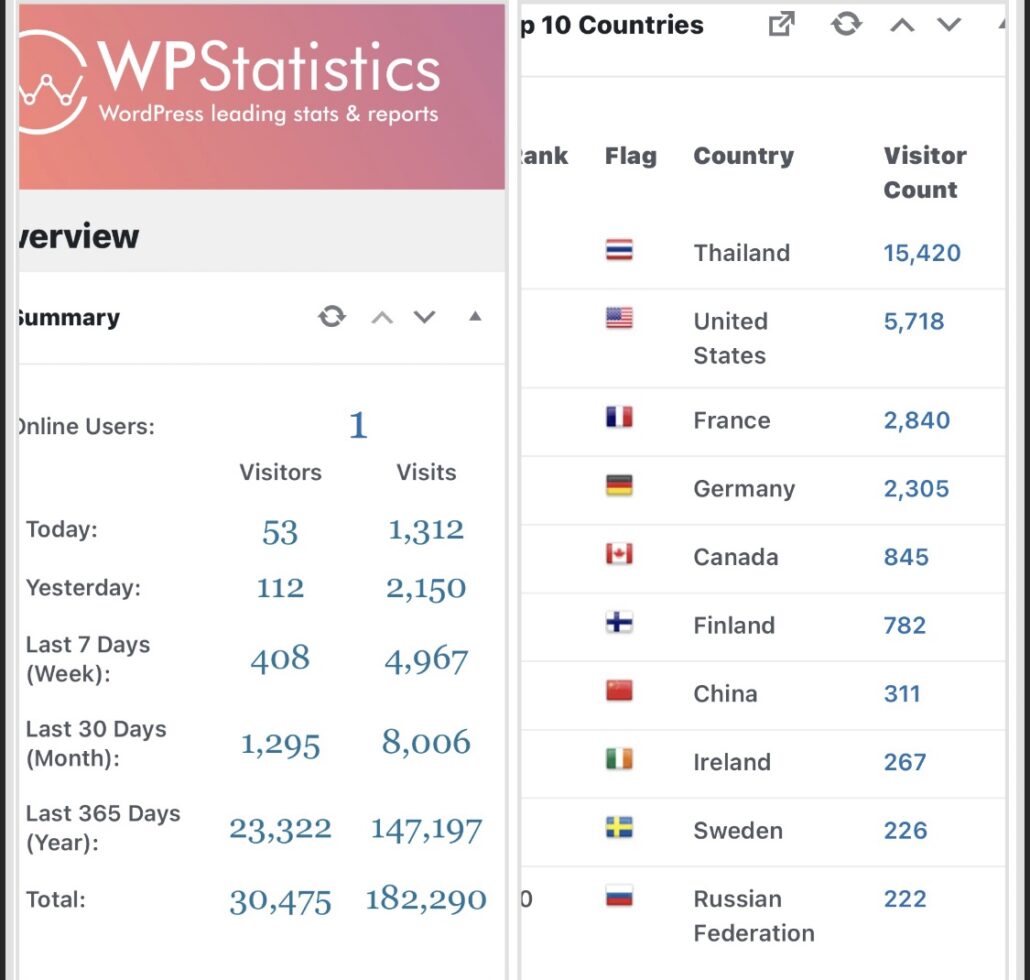Open France visitor count 2,840
Image resolution: width=1030 pixels, height=980 pixels.
click(916, 420)
